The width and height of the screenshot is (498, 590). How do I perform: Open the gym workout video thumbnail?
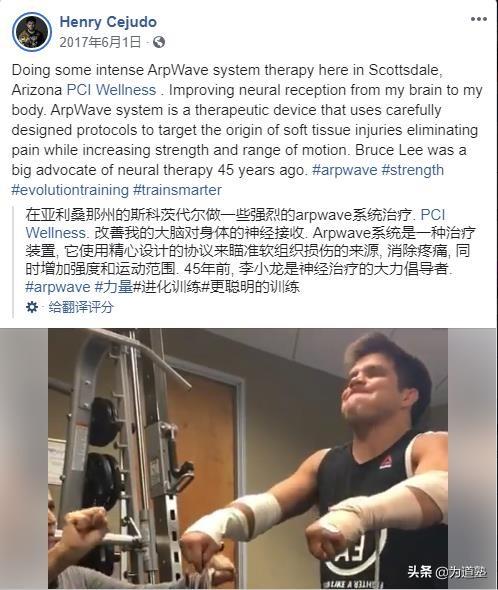pyautogui.click(x=248, y=458)
